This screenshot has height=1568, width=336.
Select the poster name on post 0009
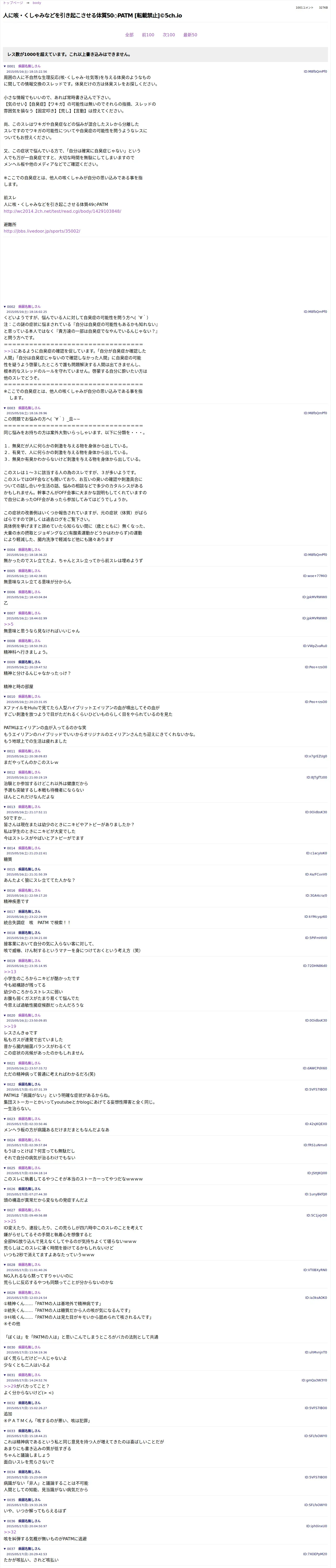pos(29,662)
